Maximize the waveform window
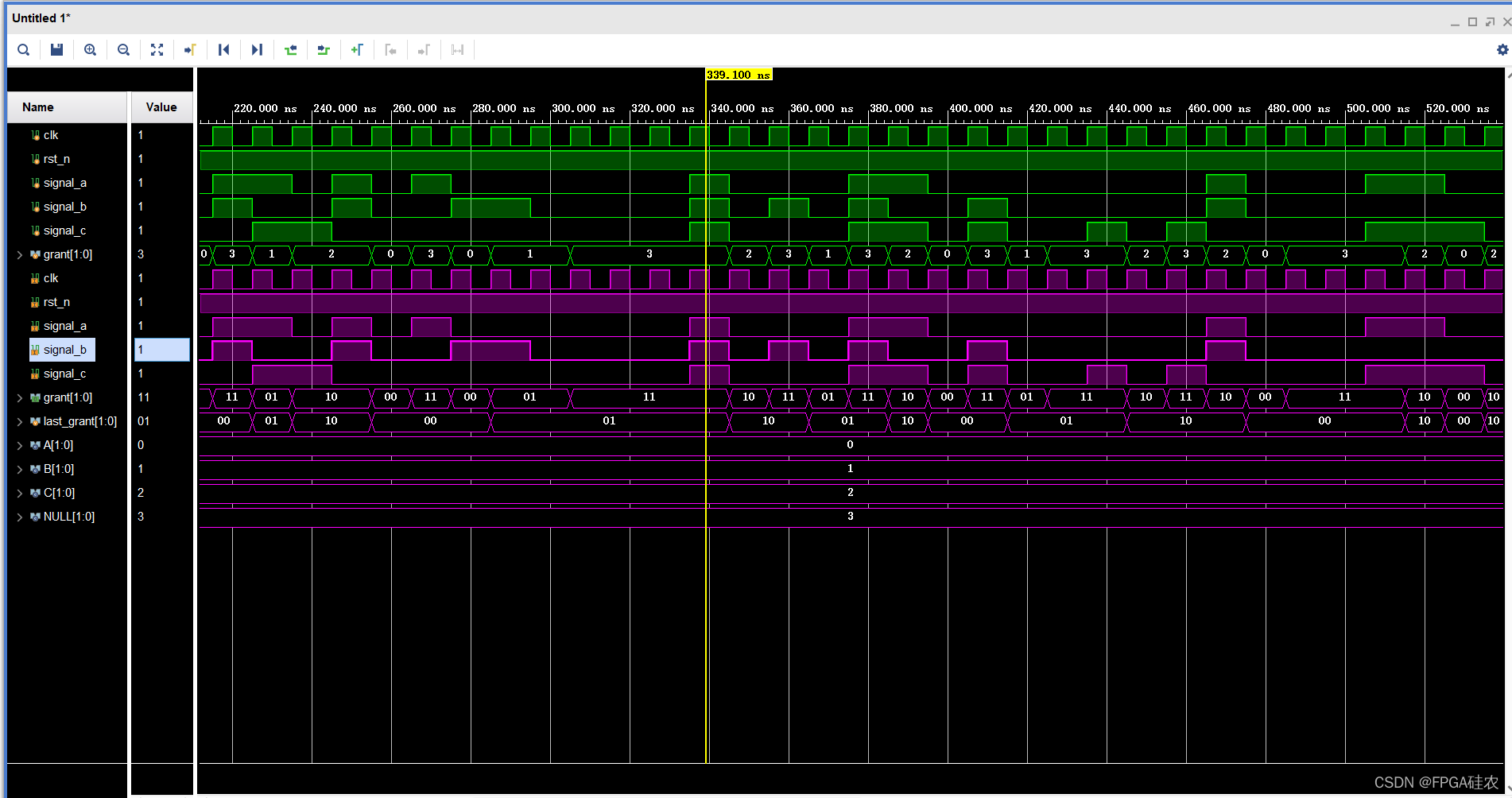This screenshot has width=1512, height=798. coord(1472,22)
